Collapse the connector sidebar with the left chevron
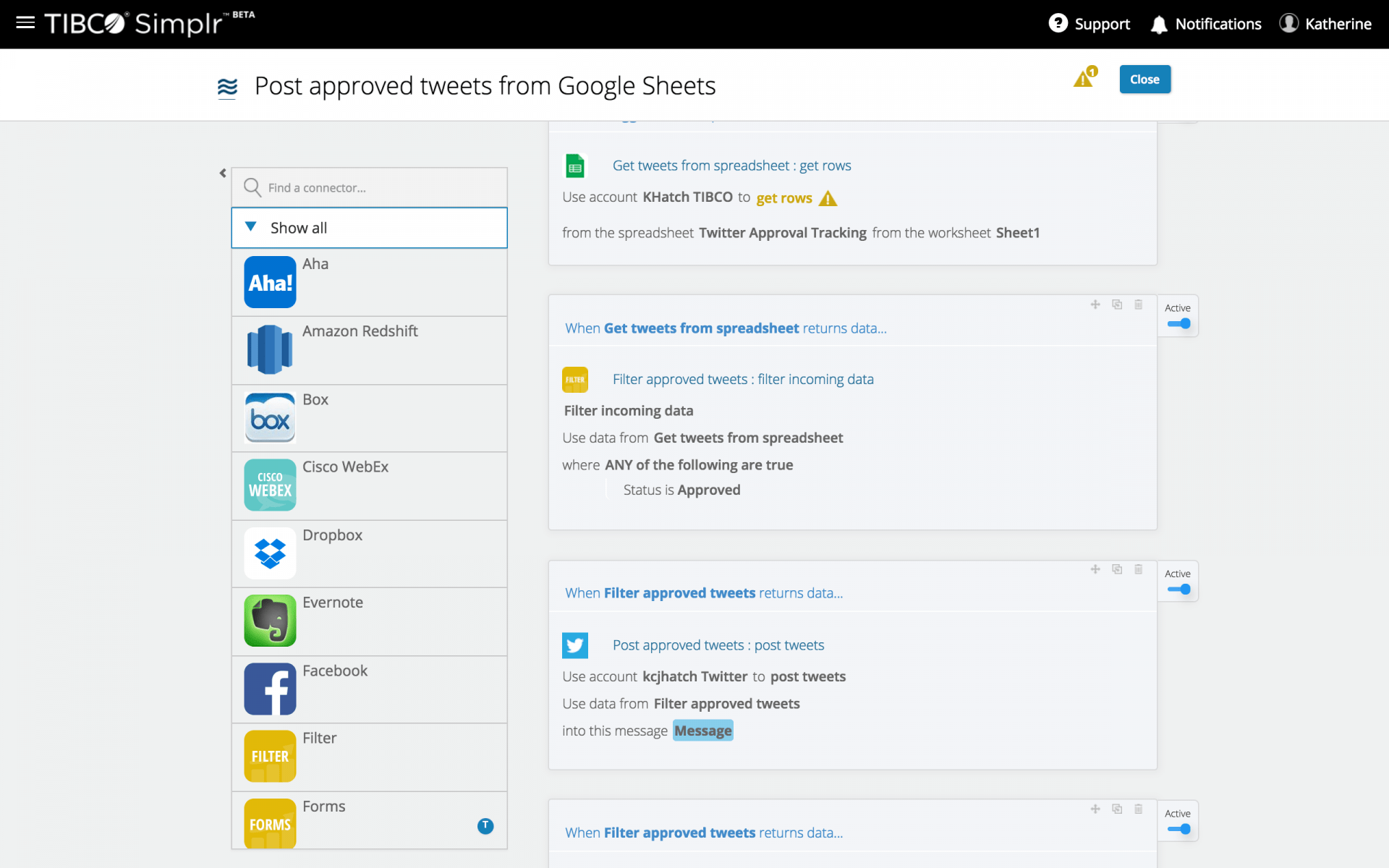Image resolution: width=1389 pixels, height=868 pixels. pyautogui.click(x=223, y=173)
